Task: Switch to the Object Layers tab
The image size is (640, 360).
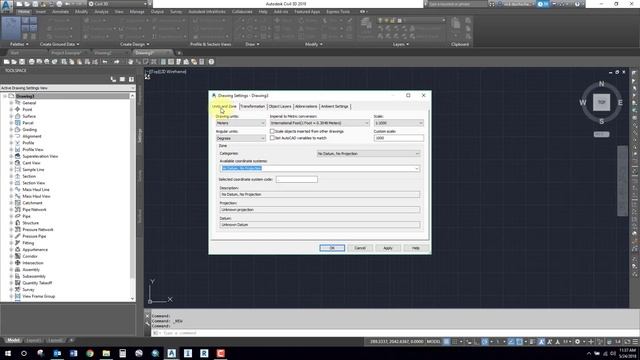Action: click(280, 107)
